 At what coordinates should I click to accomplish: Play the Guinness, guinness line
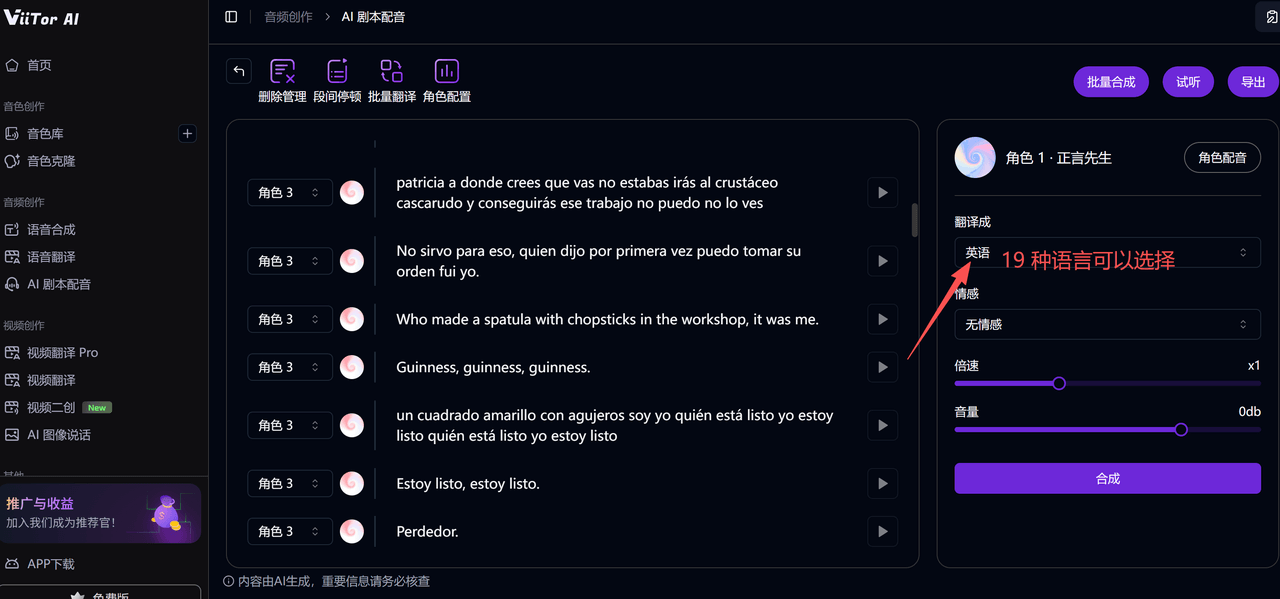coord(882,367)
